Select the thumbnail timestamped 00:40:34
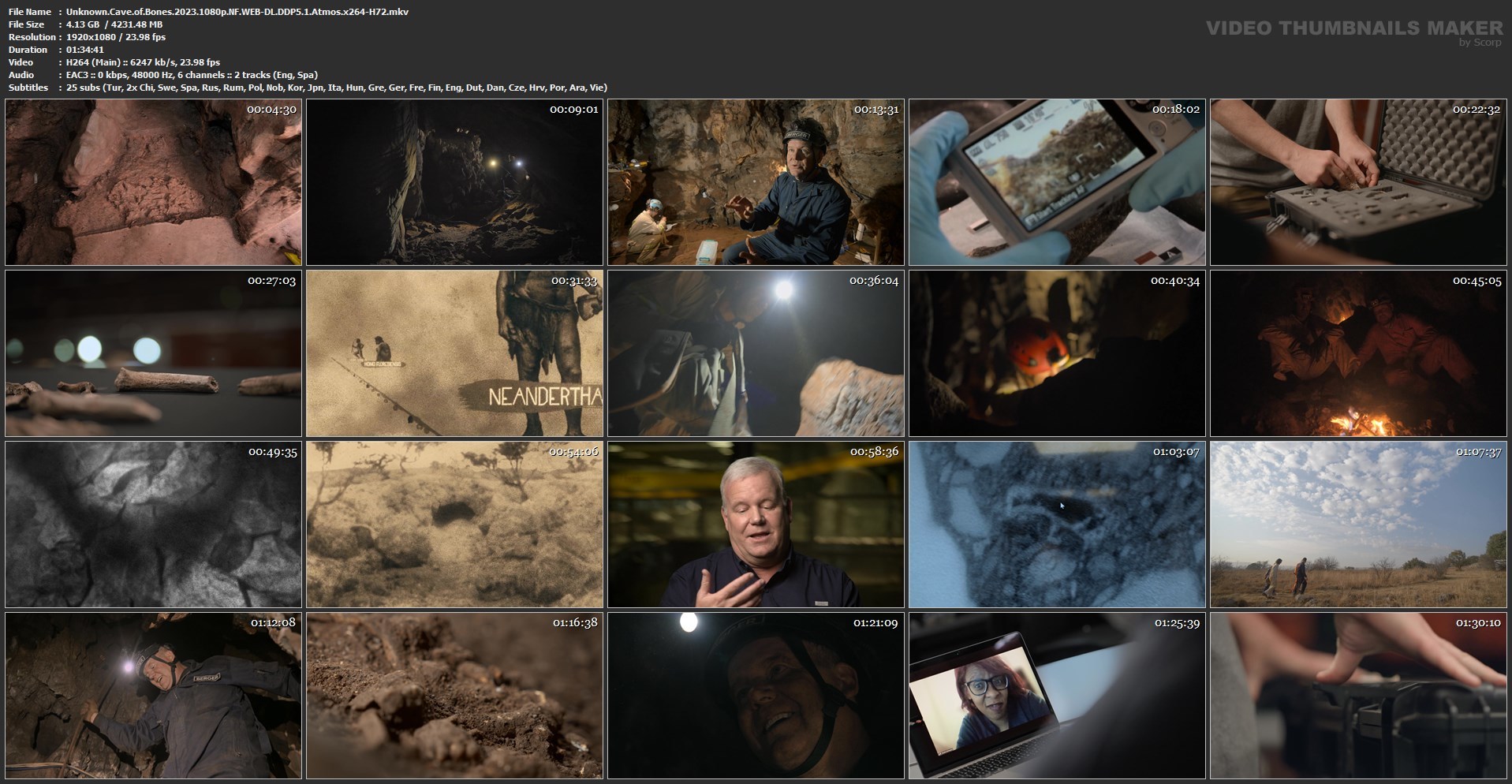Image resolution: width=1512 pixels, height=784 pixels. 1057,353
